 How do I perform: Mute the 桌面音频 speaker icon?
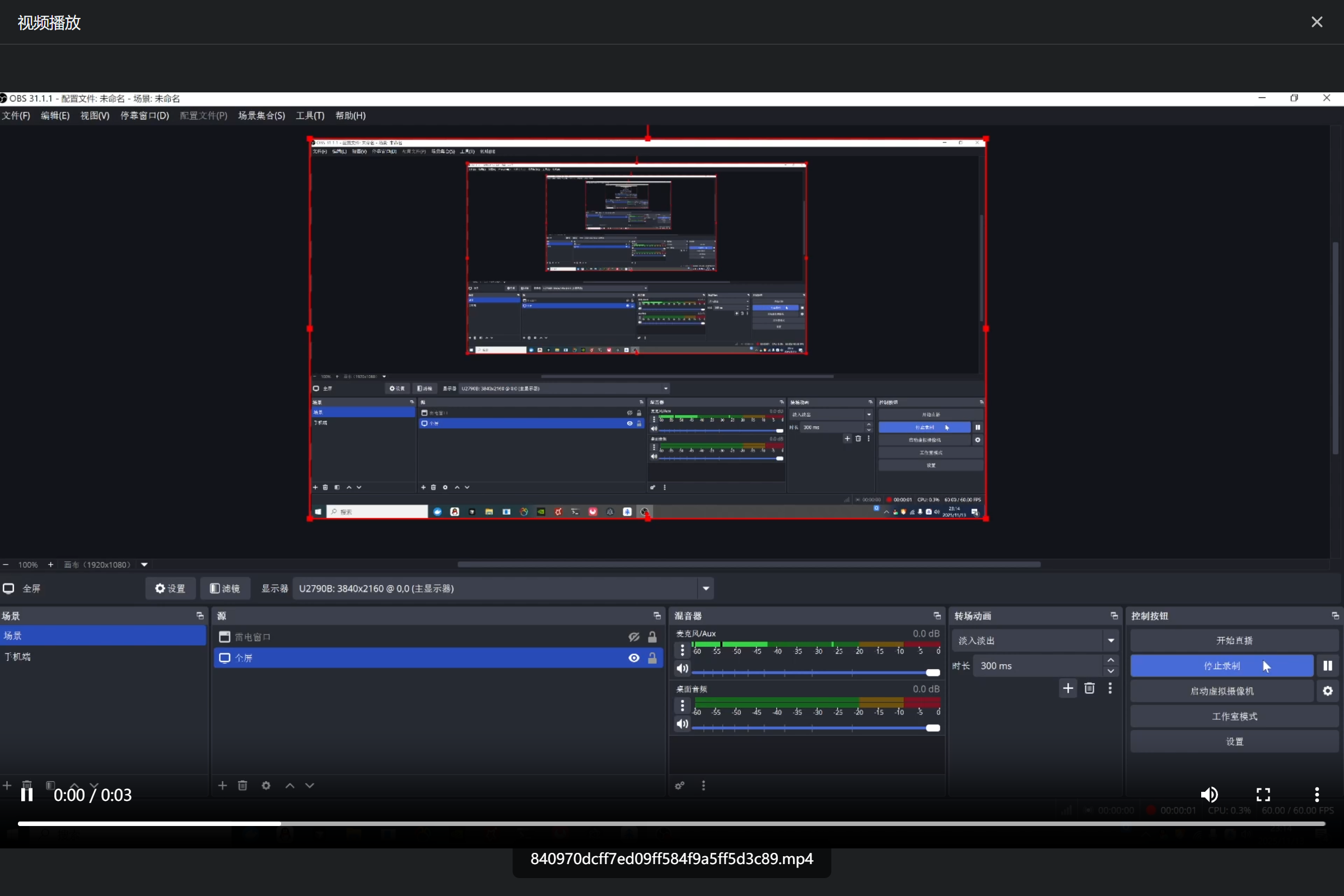[x=682, y=724]
